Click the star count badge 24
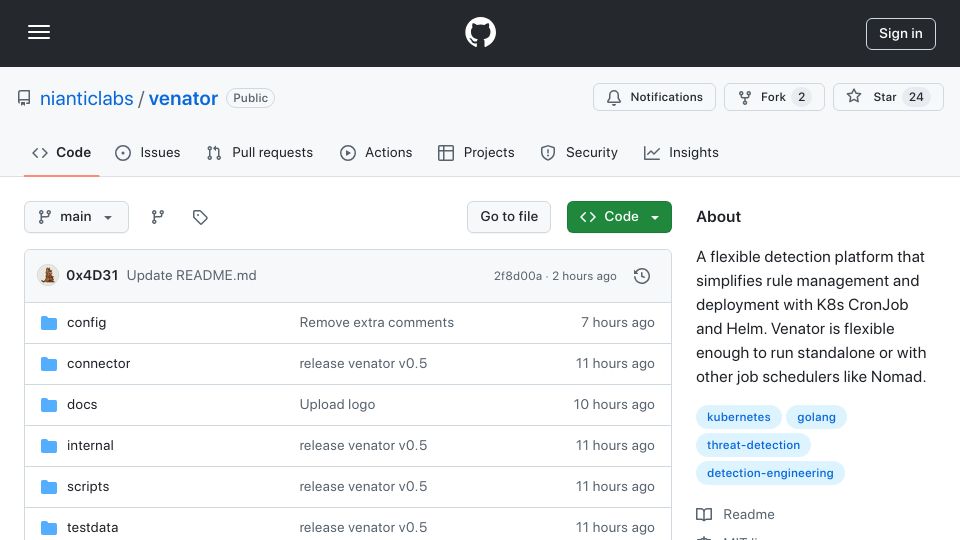 click(x=916, y=97)
